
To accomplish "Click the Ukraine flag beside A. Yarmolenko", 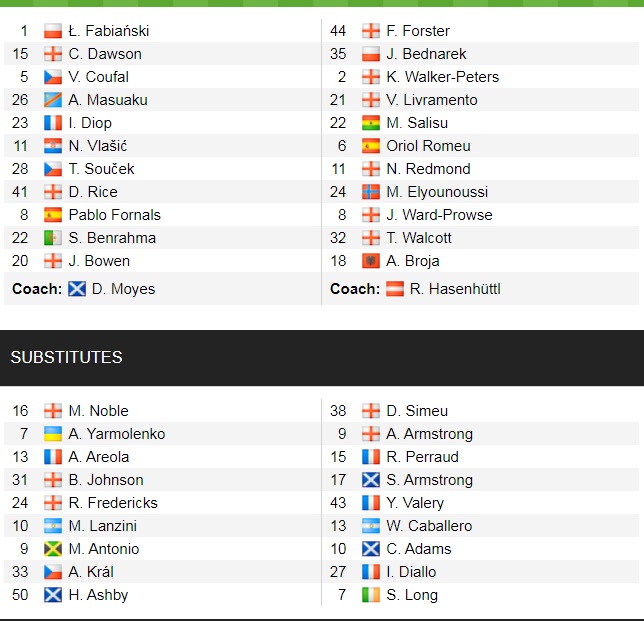I will 53,434.
